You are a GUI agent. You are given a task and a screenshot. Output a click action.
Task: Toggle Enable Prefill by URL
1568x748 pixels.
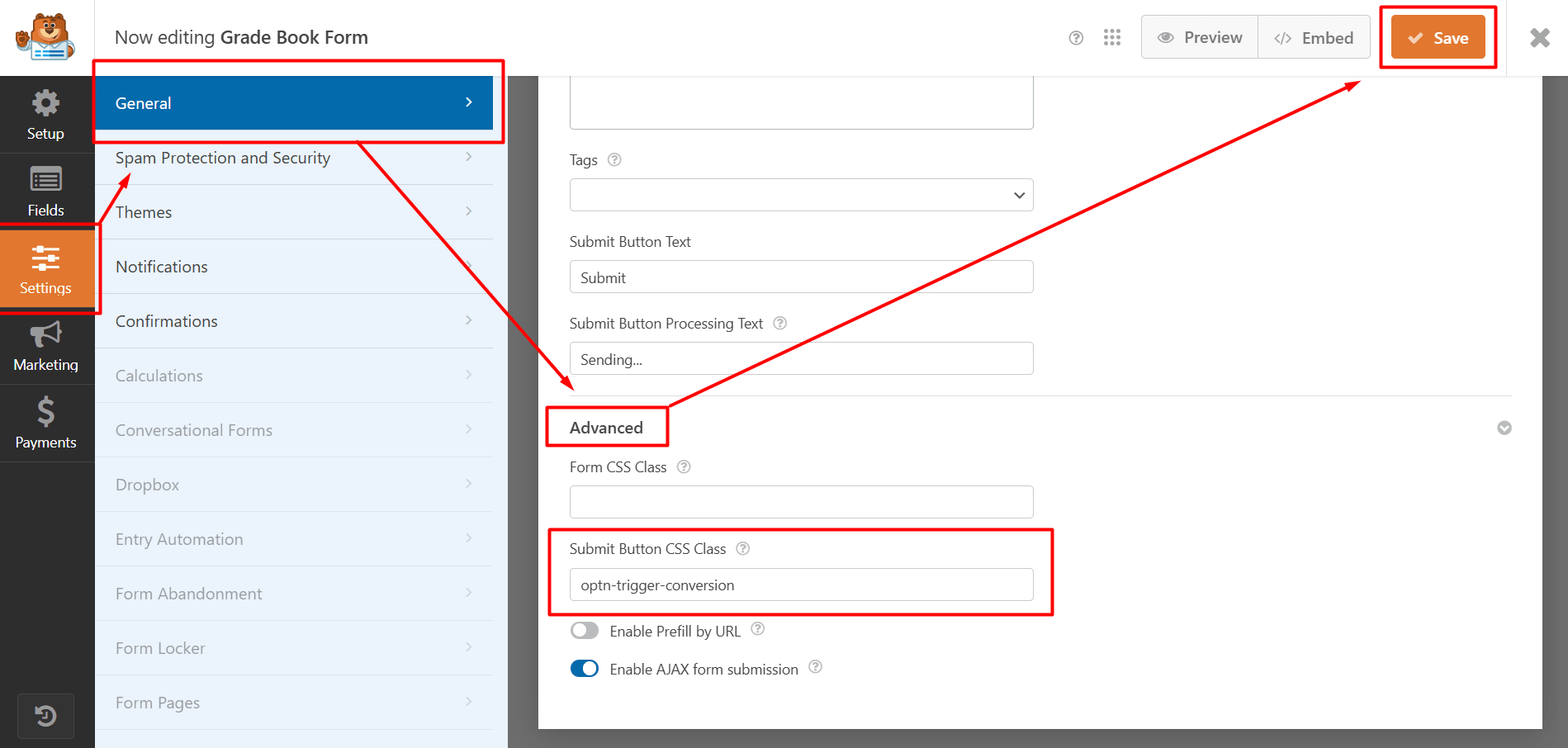(585, 631)
